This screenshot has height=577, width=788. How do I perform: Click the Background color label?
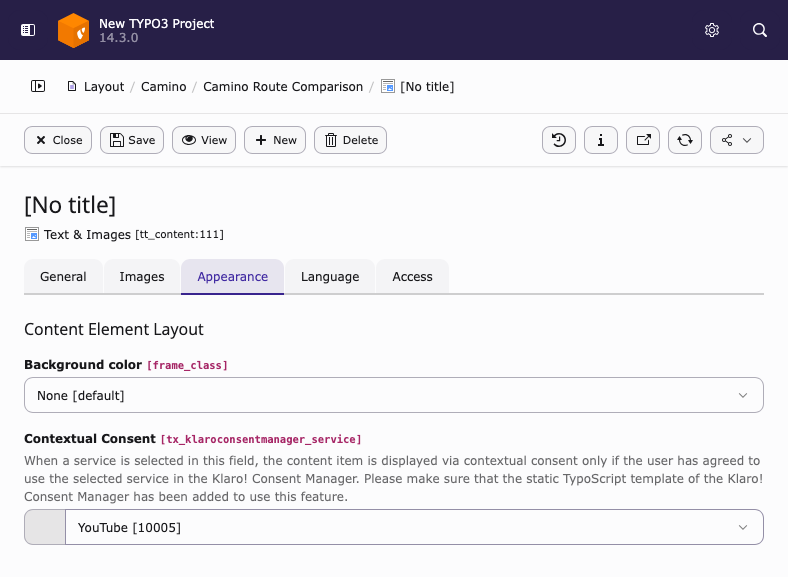83,364
